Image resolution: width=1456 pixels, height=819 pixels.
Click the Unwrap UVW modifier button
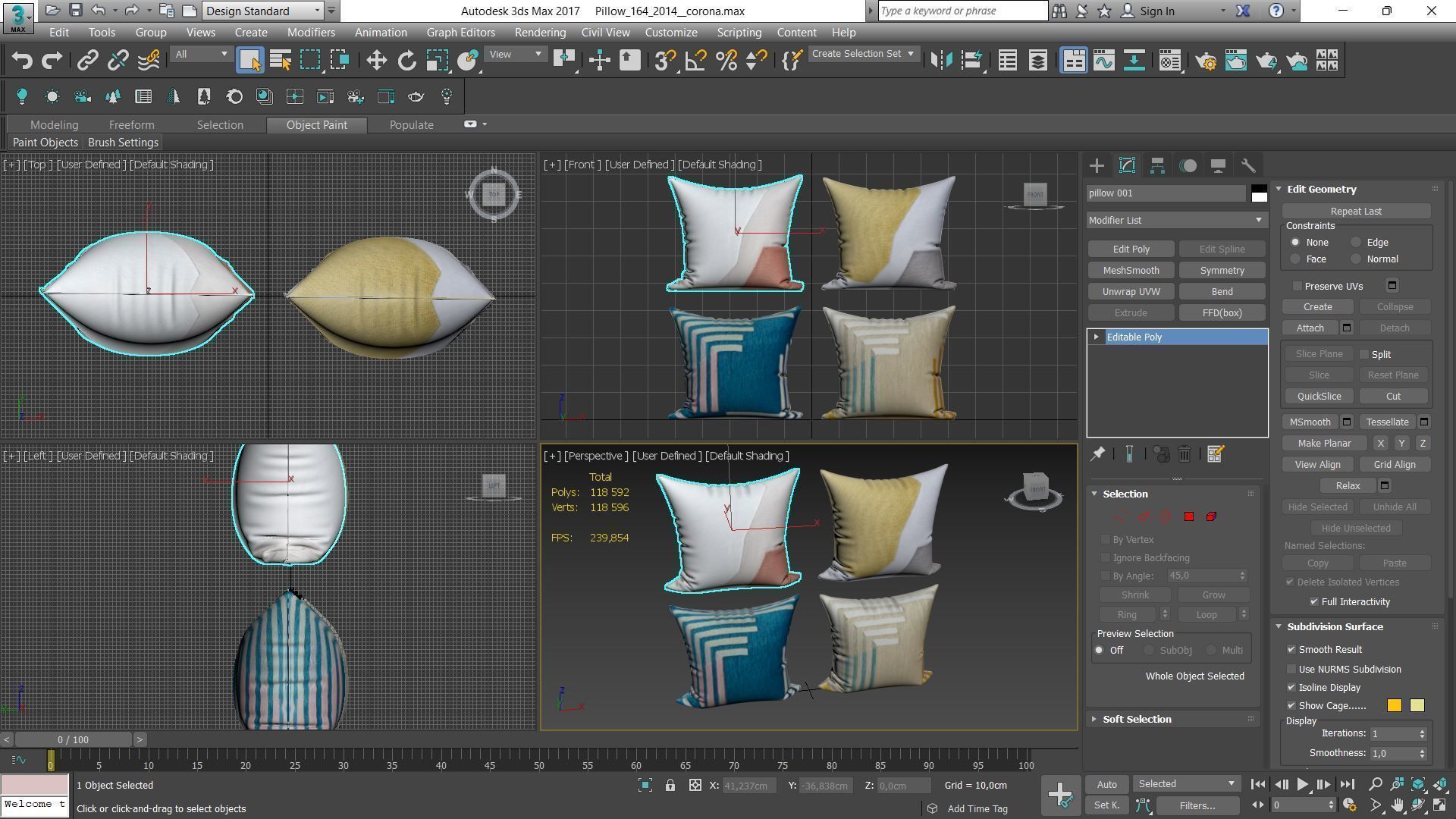click(x=1131, y=292)
